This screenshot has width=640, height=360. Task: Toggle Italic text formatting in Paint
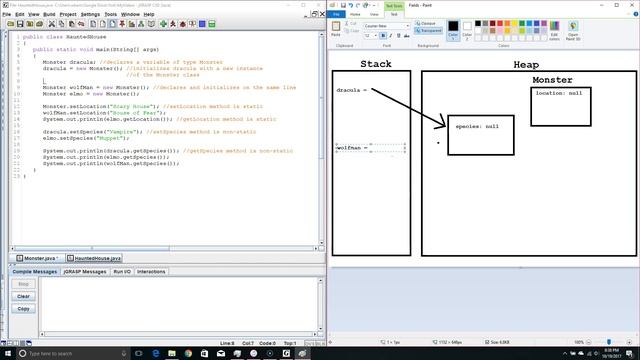pyautogui.click(x=391, y=36)
